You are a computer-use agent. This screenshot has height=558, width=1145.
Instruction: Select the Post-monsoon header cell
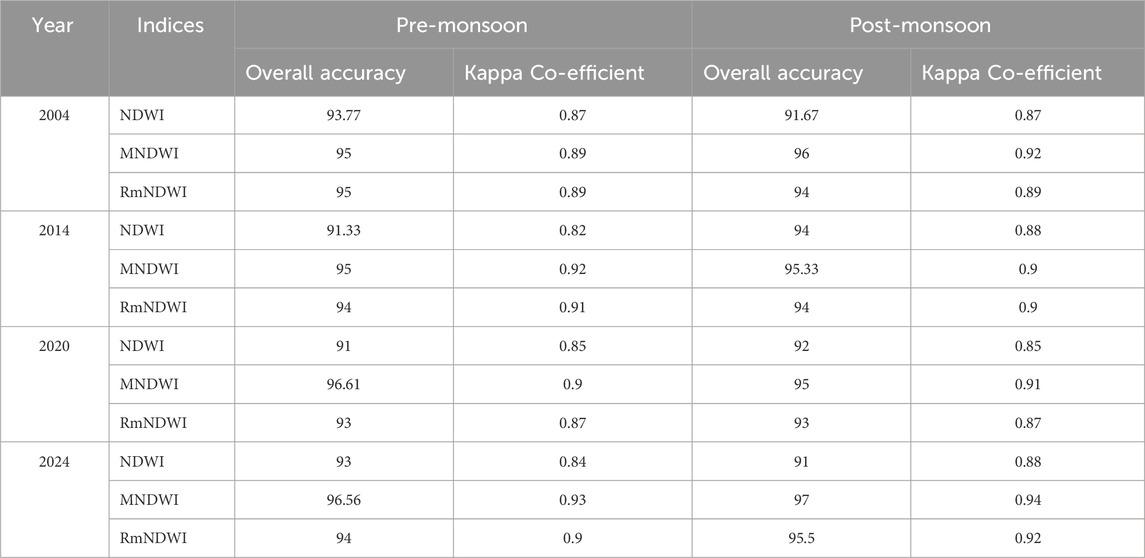(920, 26)
